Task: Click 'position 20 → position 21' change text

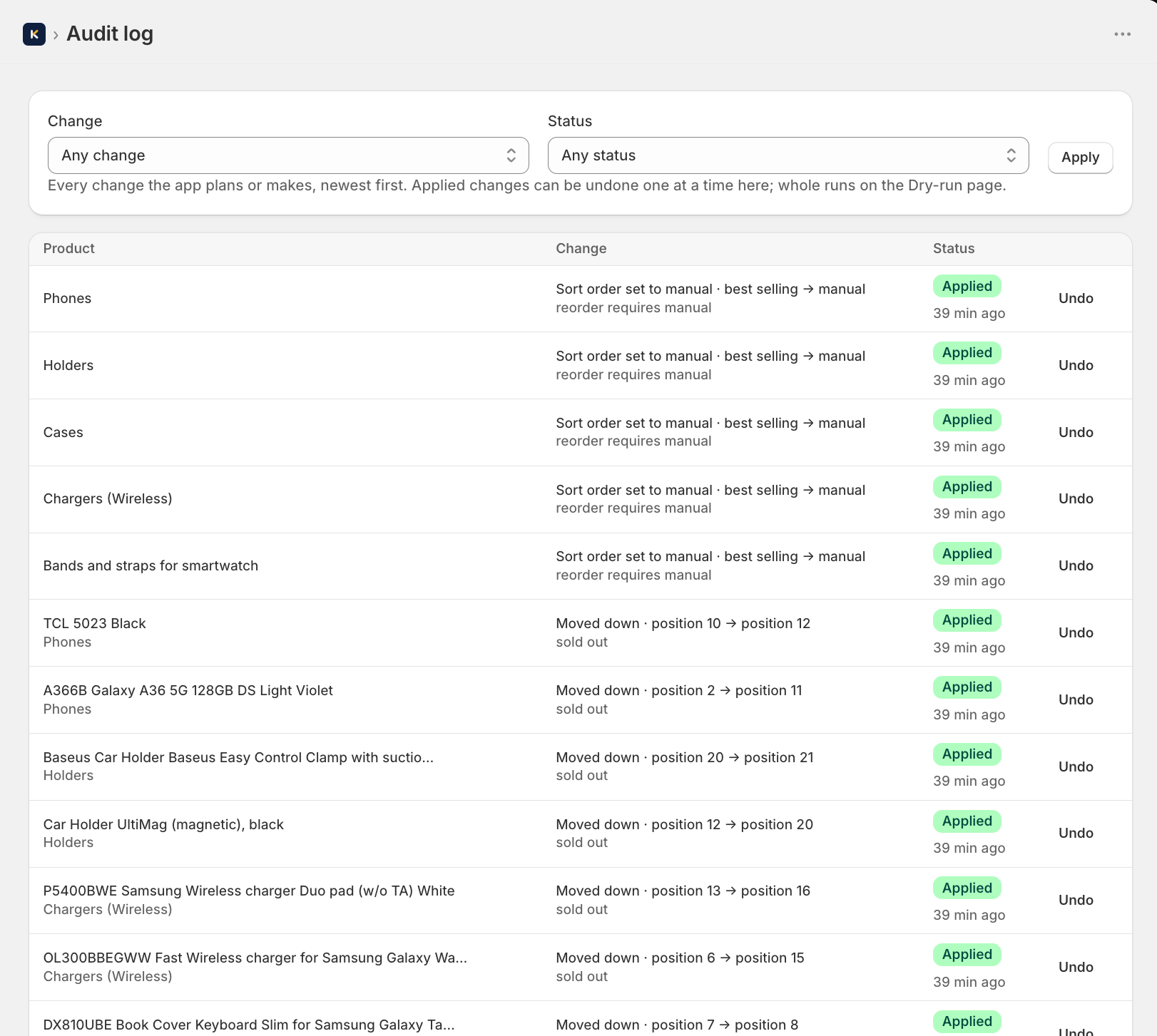Action: (733, 758)
